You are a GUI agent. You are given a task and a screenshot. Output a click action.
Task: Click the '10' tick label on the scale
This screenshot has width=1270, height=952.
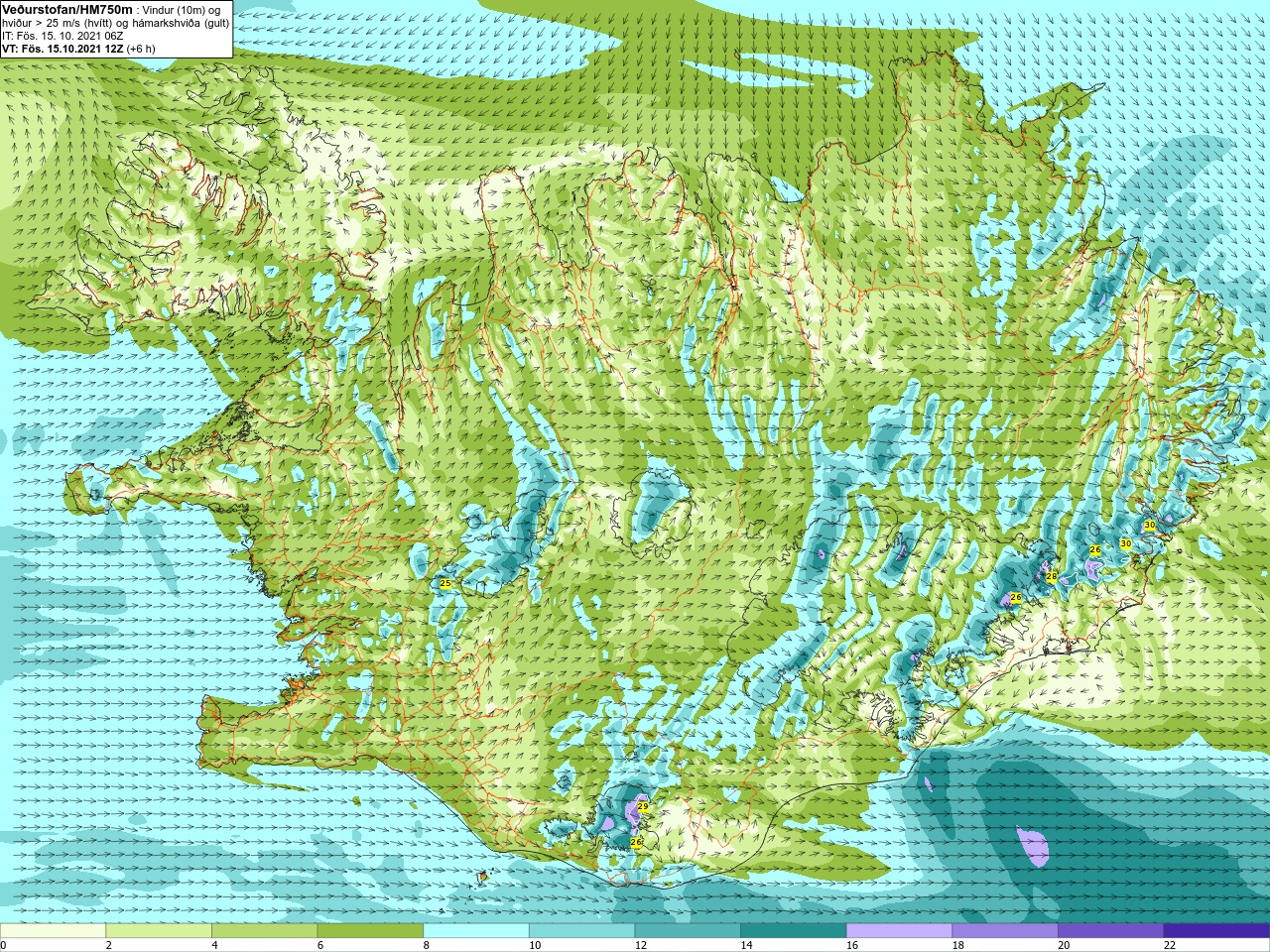pos(535,945)
